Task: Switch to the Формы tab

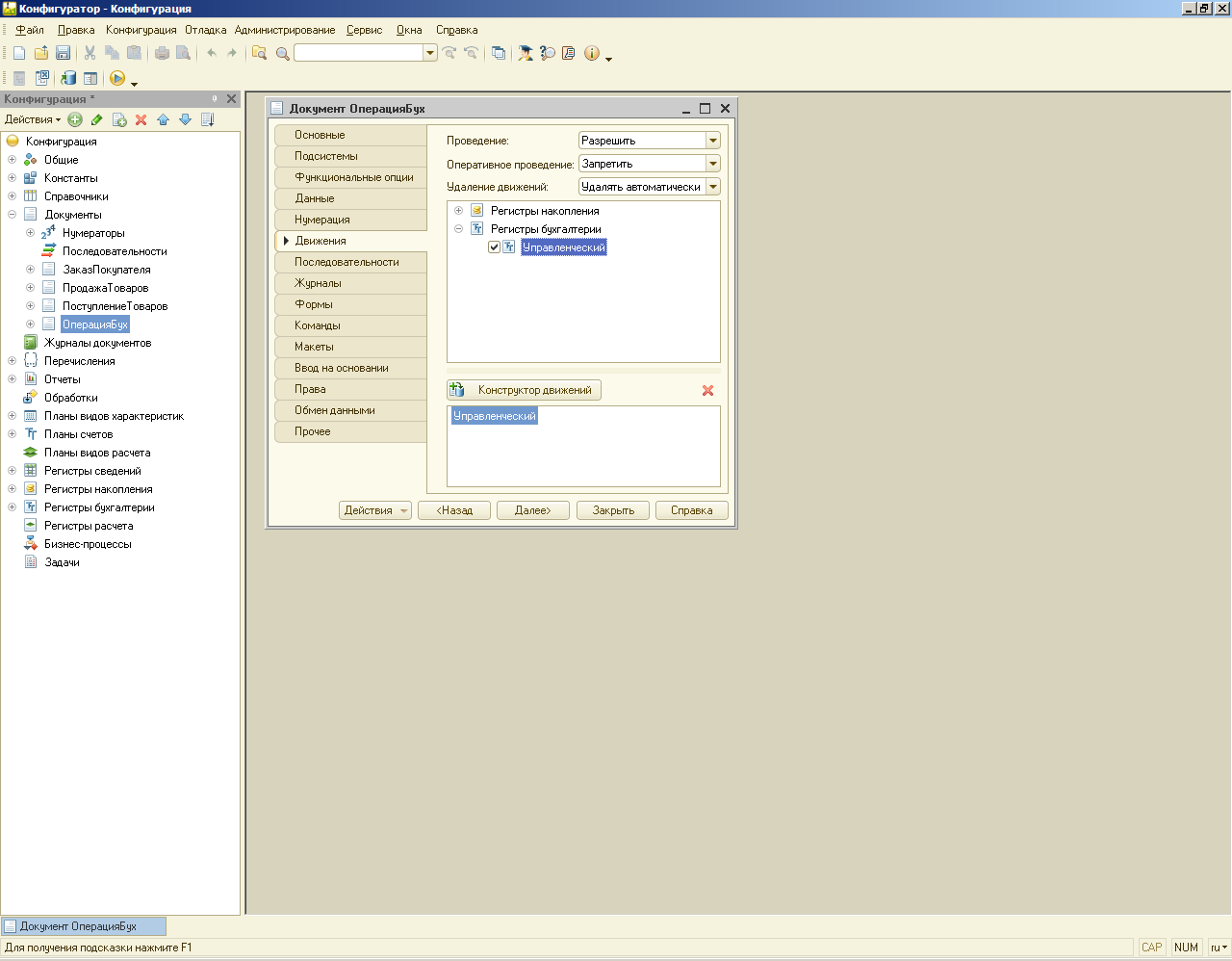Action: 314,304
